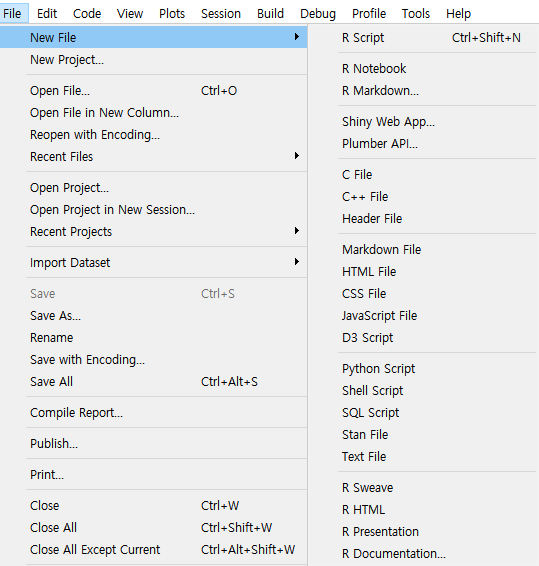Open the Build menu
This screenshot has height=566, width=539.
(270, 14)
